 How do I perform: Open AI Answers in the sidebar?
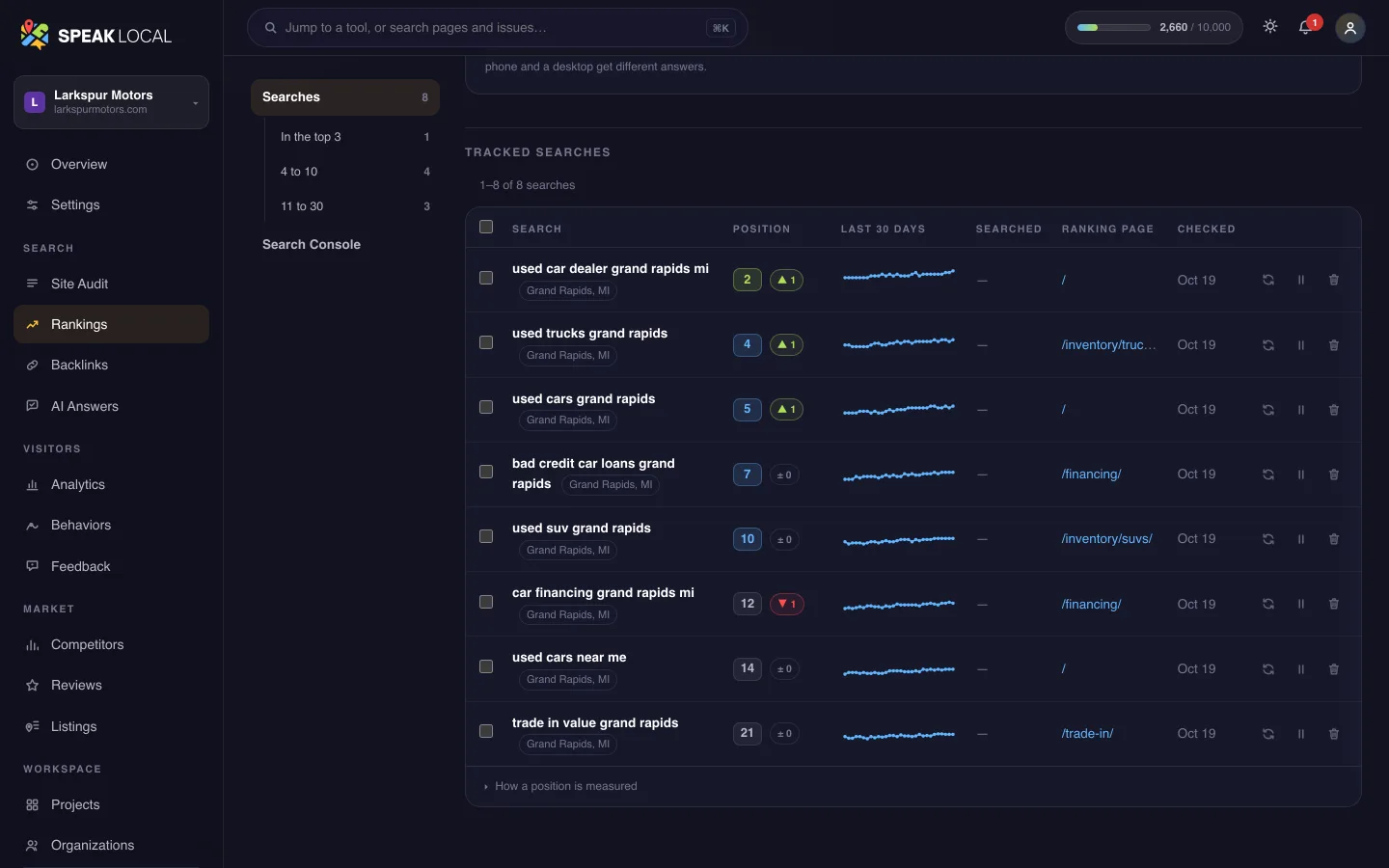(111, 406)
